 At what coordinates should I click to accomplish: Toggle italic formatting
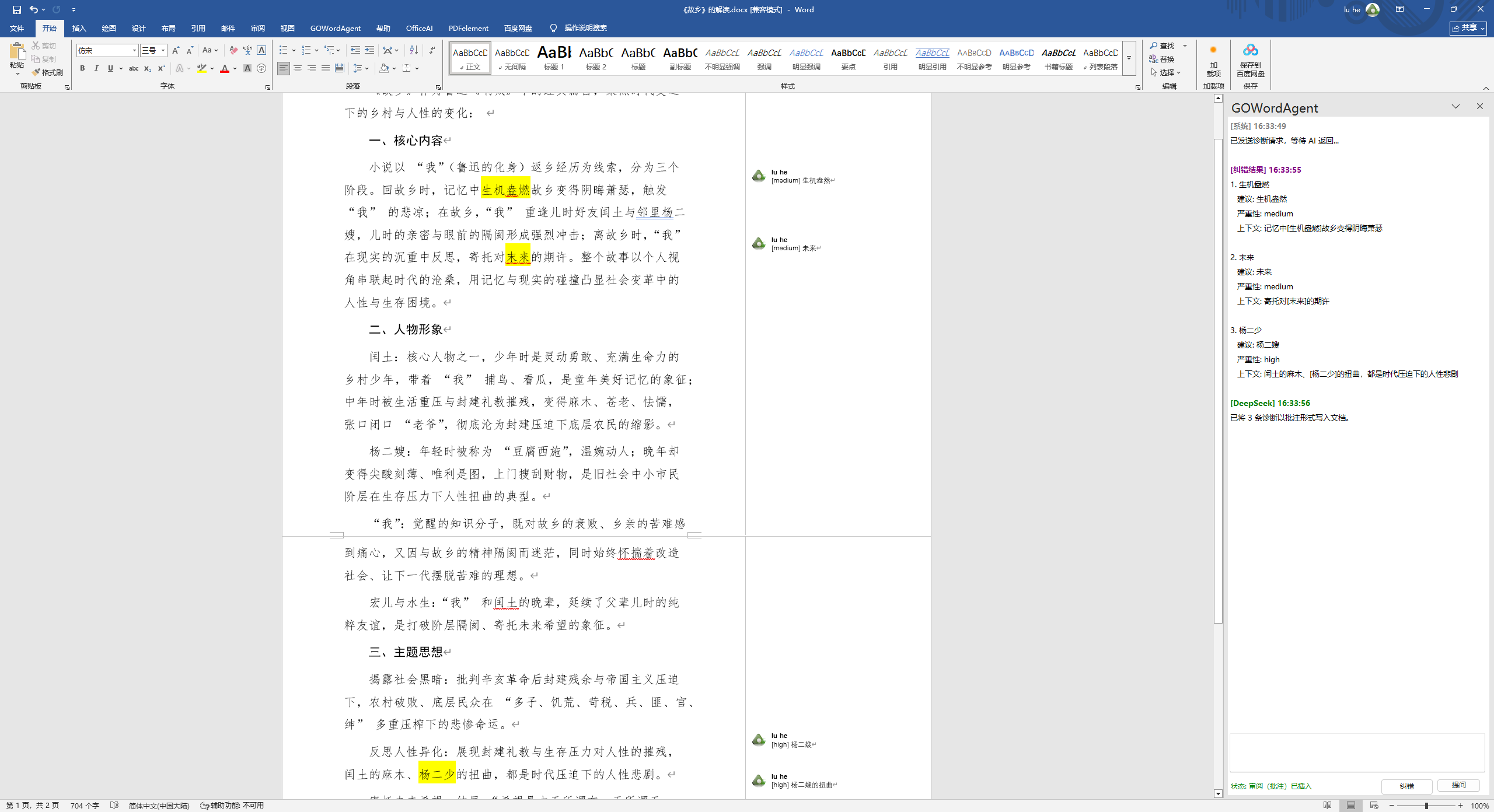tap(96, 68)
